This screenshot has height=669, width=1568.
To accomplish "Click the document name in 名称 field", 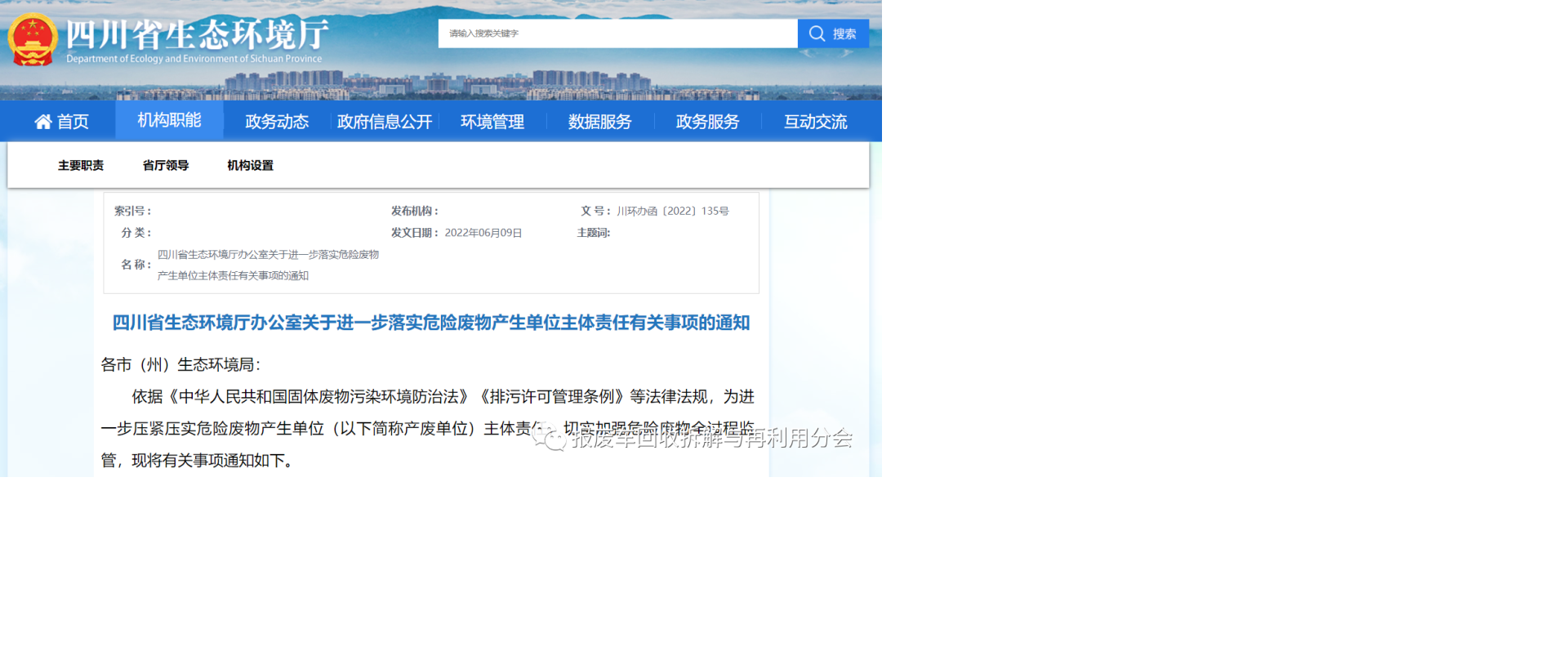I will pos(268,265).
